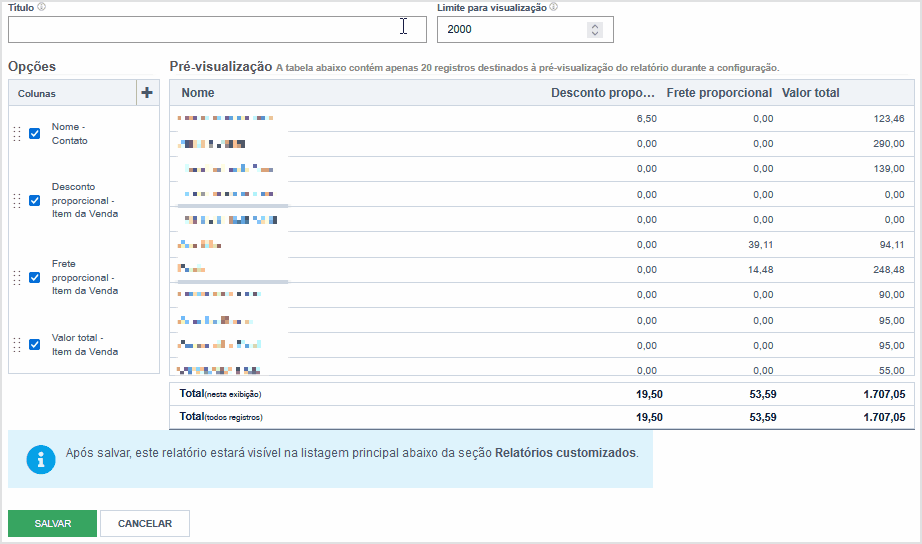The image size is (922, 544).
Task: Select the 248,48 total value cell
Action: [889, 270]
